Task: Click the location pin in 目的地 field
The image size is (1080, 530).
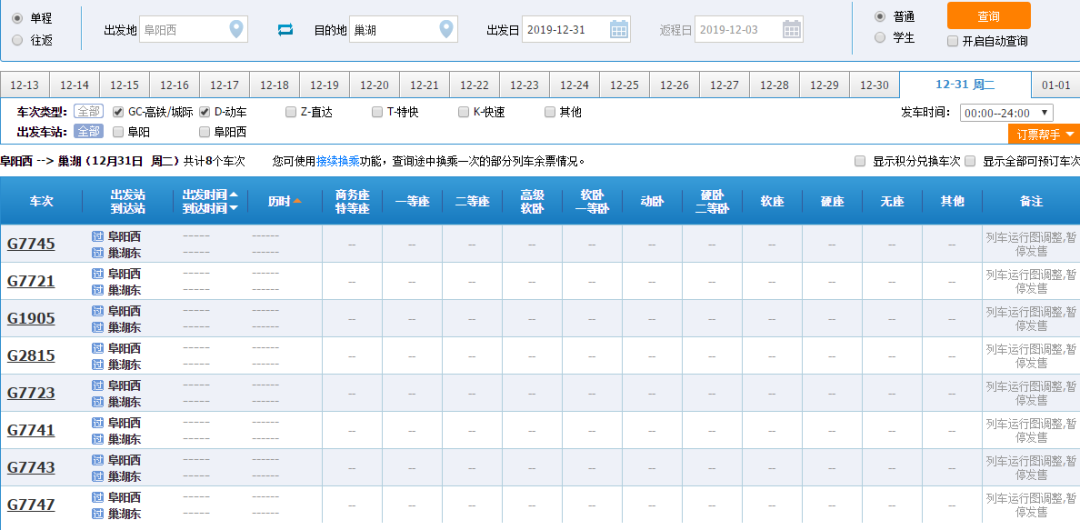Action: pos(446,30)
